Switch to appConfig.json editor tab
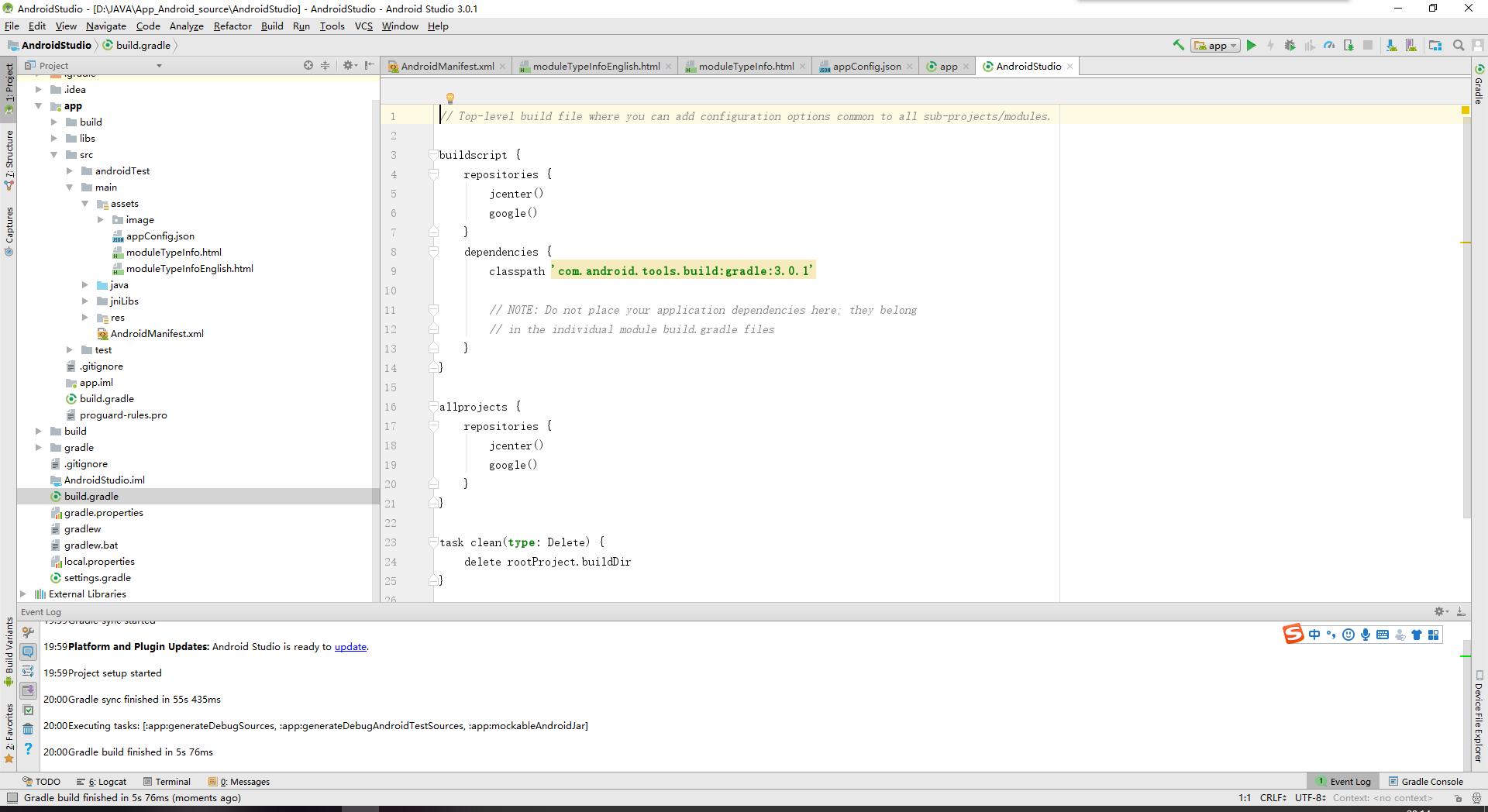 pyautogui.click(x=866, y=66)
